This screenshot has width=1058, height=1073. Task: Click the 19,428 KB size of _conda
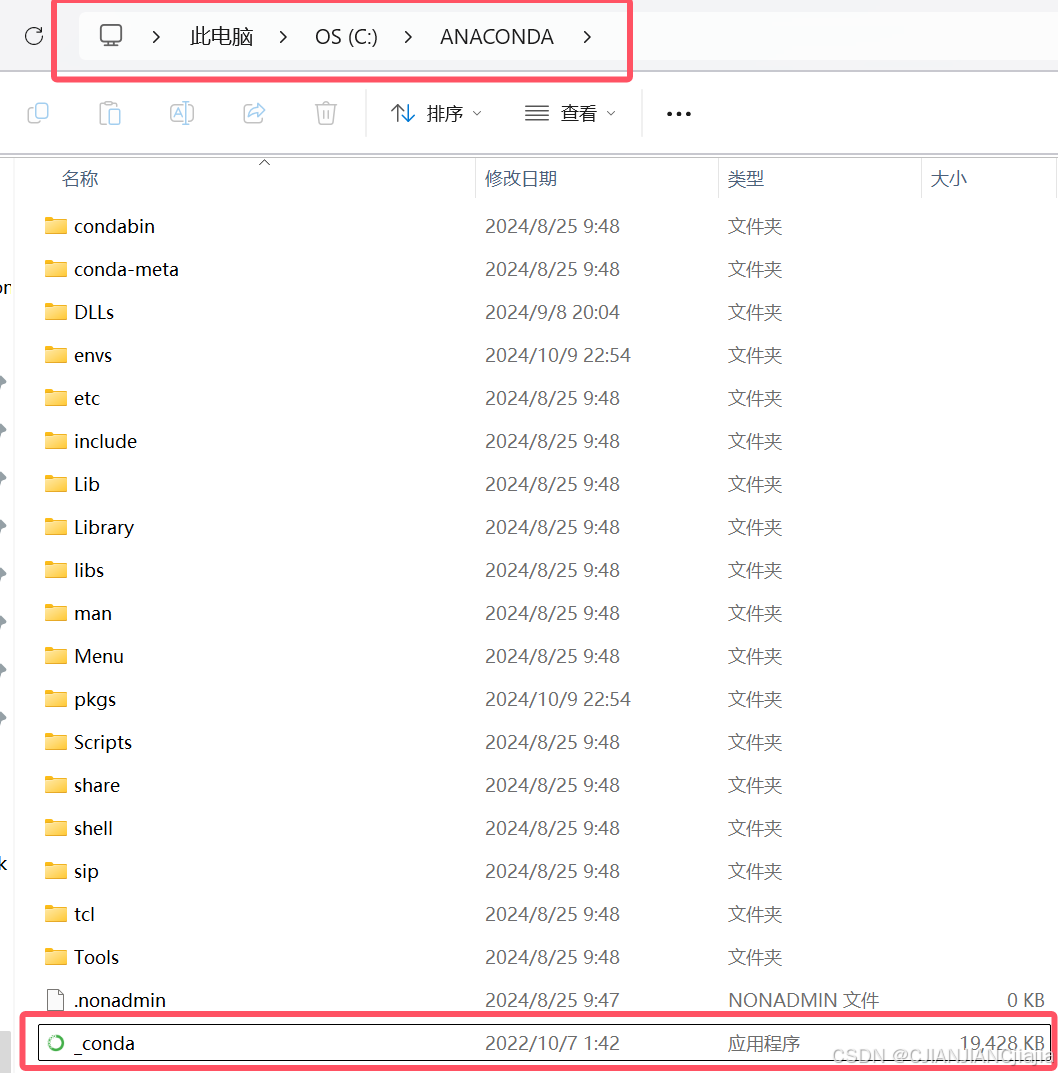pyautogui.click(x=1002, y=1043)
